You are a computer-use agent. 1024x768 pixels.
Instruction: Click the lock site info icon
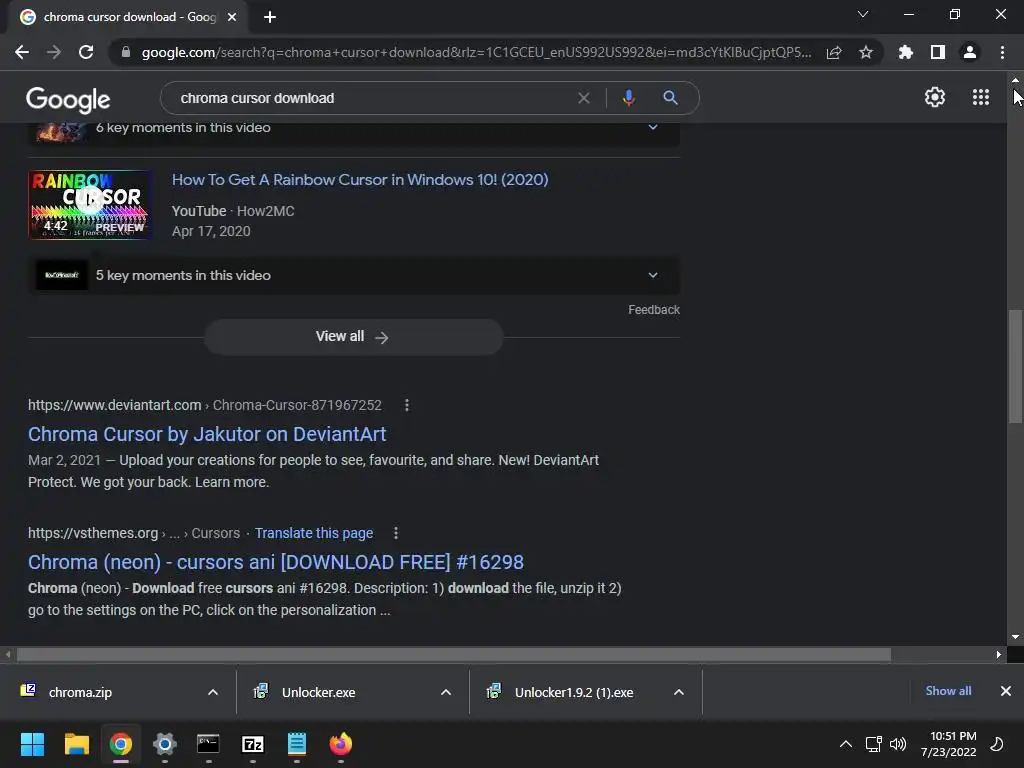tap(126, 52)
